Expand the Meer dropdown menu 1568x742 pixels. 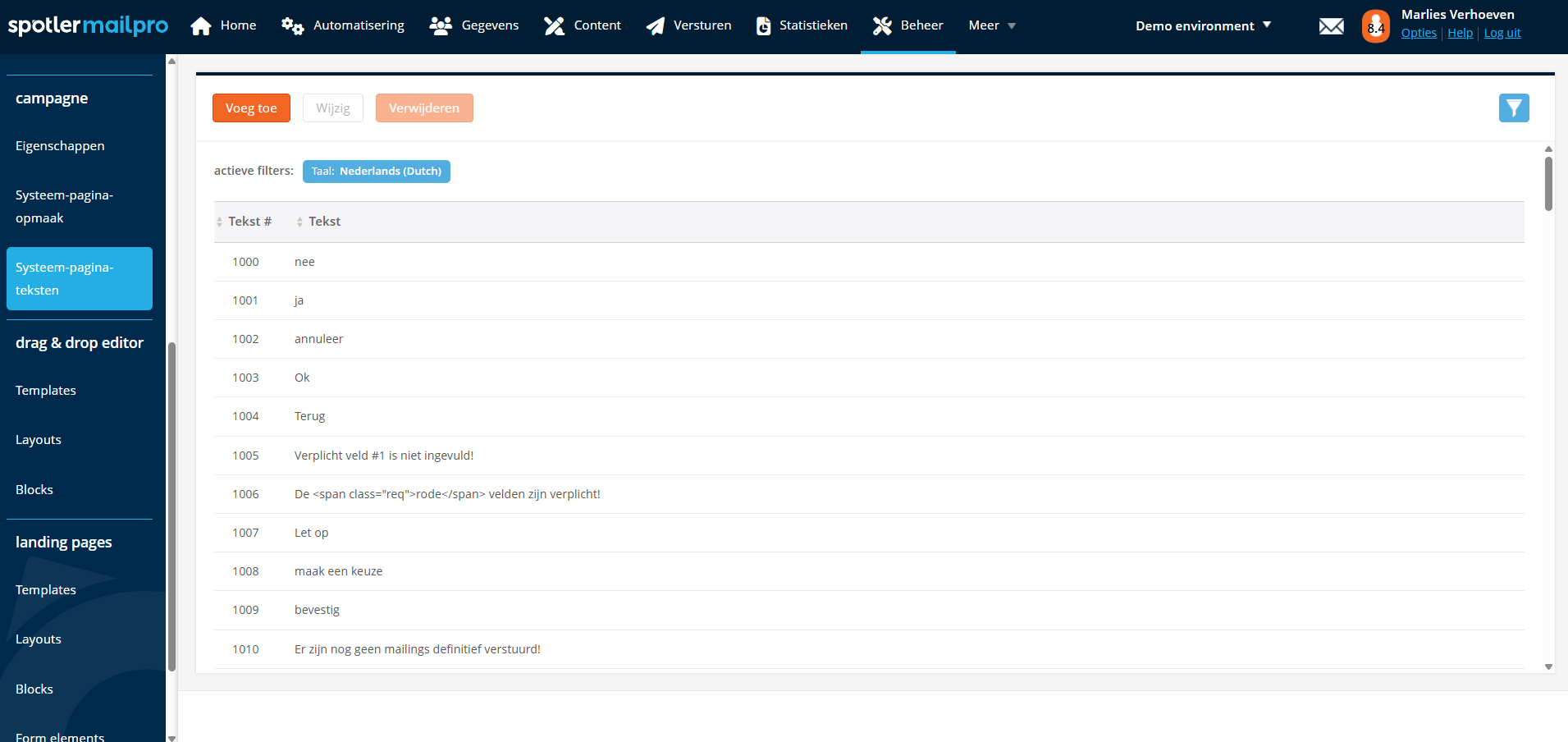[x=991, y=26]
